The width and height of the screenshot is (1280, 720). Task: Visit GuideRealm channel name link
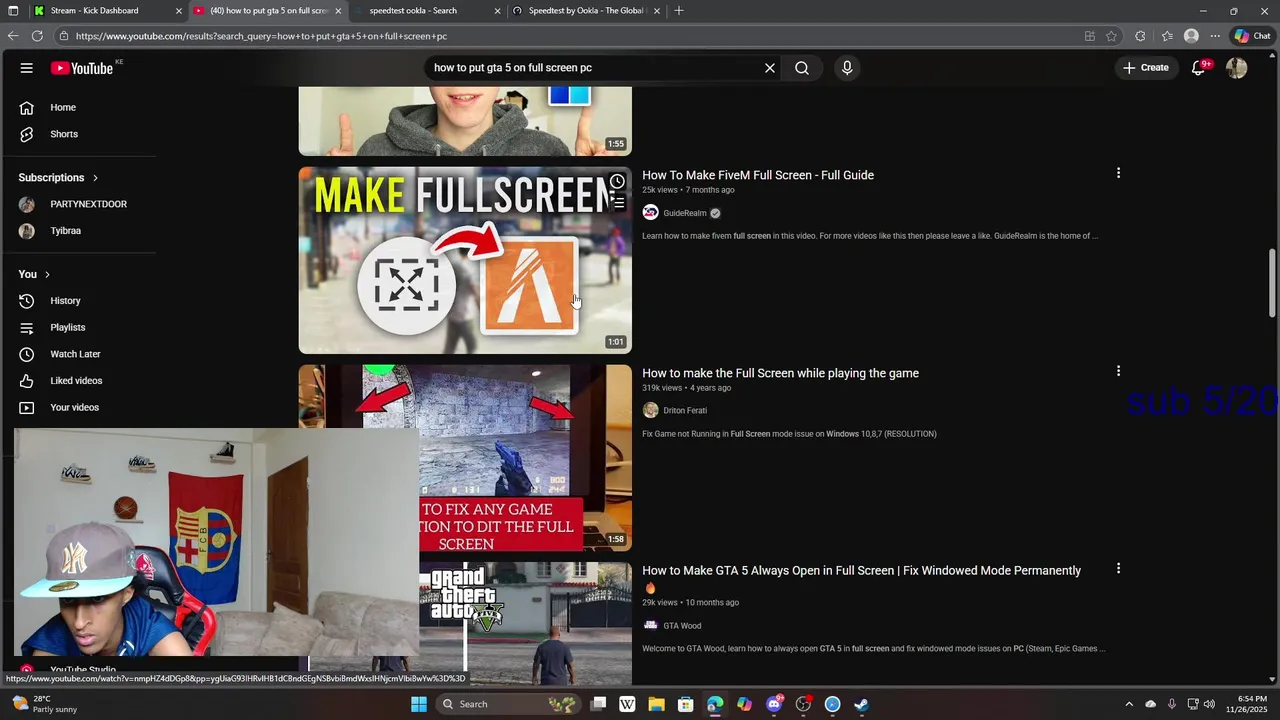pyautogui.click(x=685, y=213)
